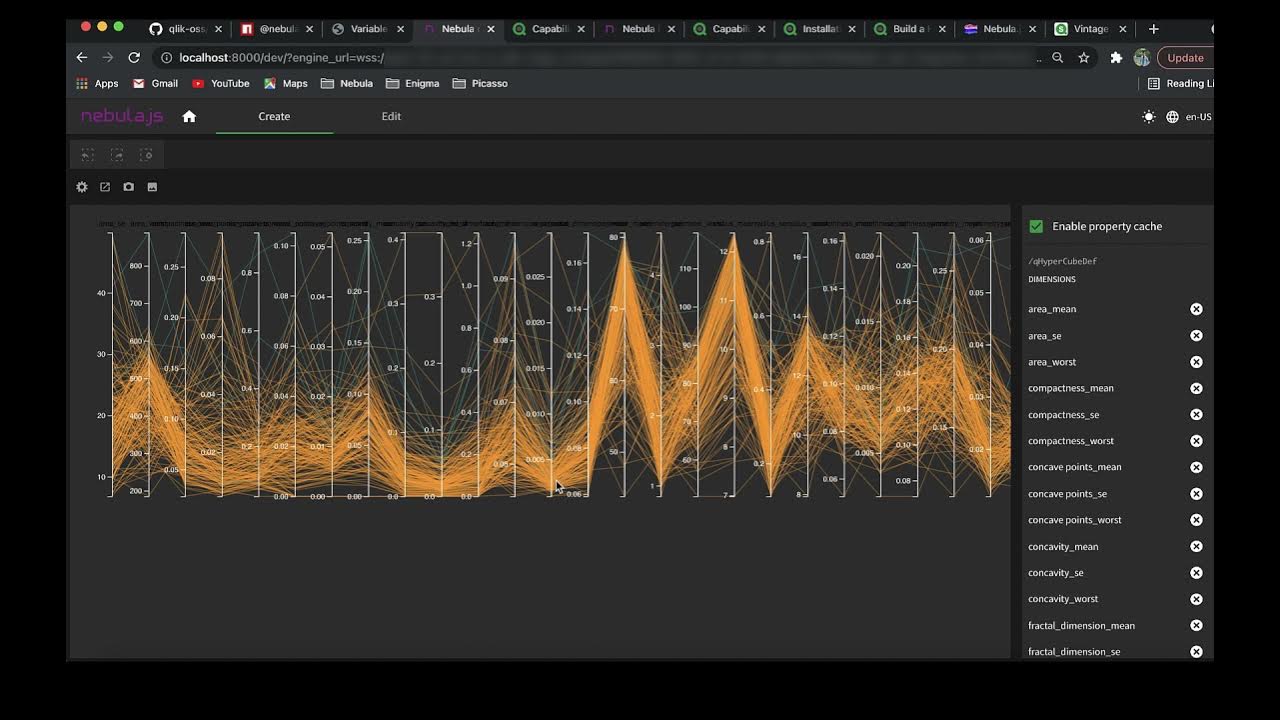Open the YouTube bookmark
The width and height of the screenshot is (1280, 720).
(x=220, y=84)
